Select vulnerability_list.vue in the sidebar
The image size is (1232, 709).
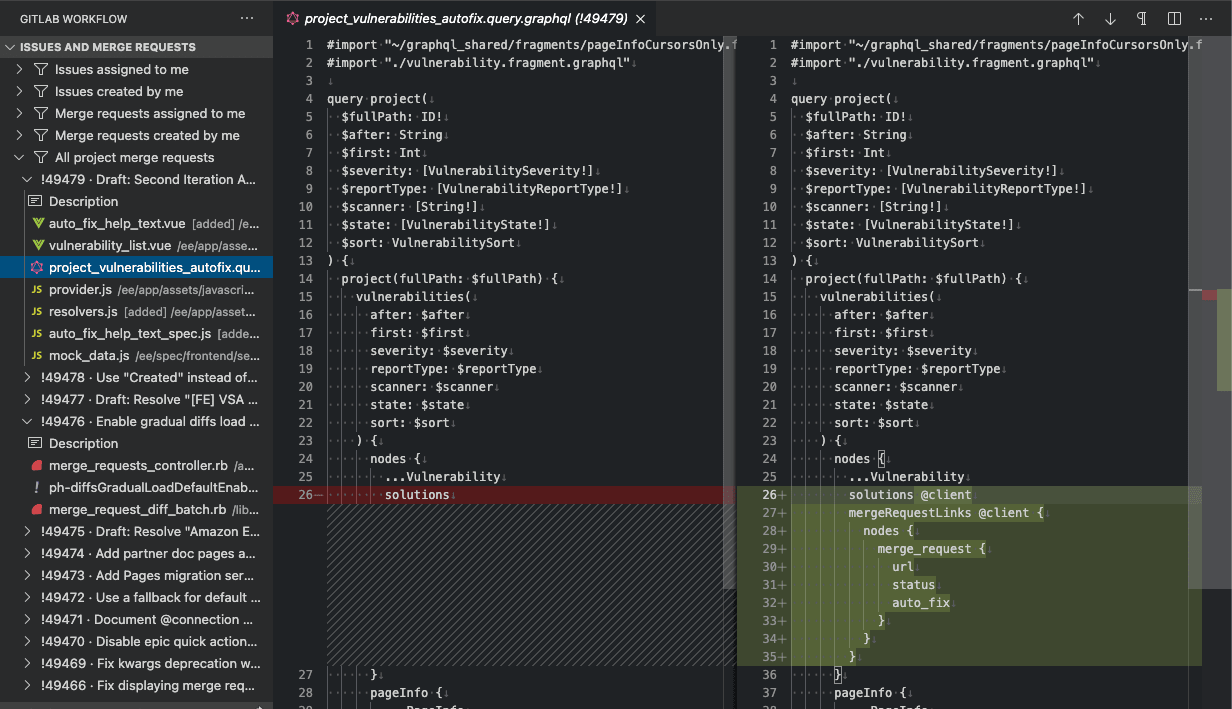pos(120,245)
